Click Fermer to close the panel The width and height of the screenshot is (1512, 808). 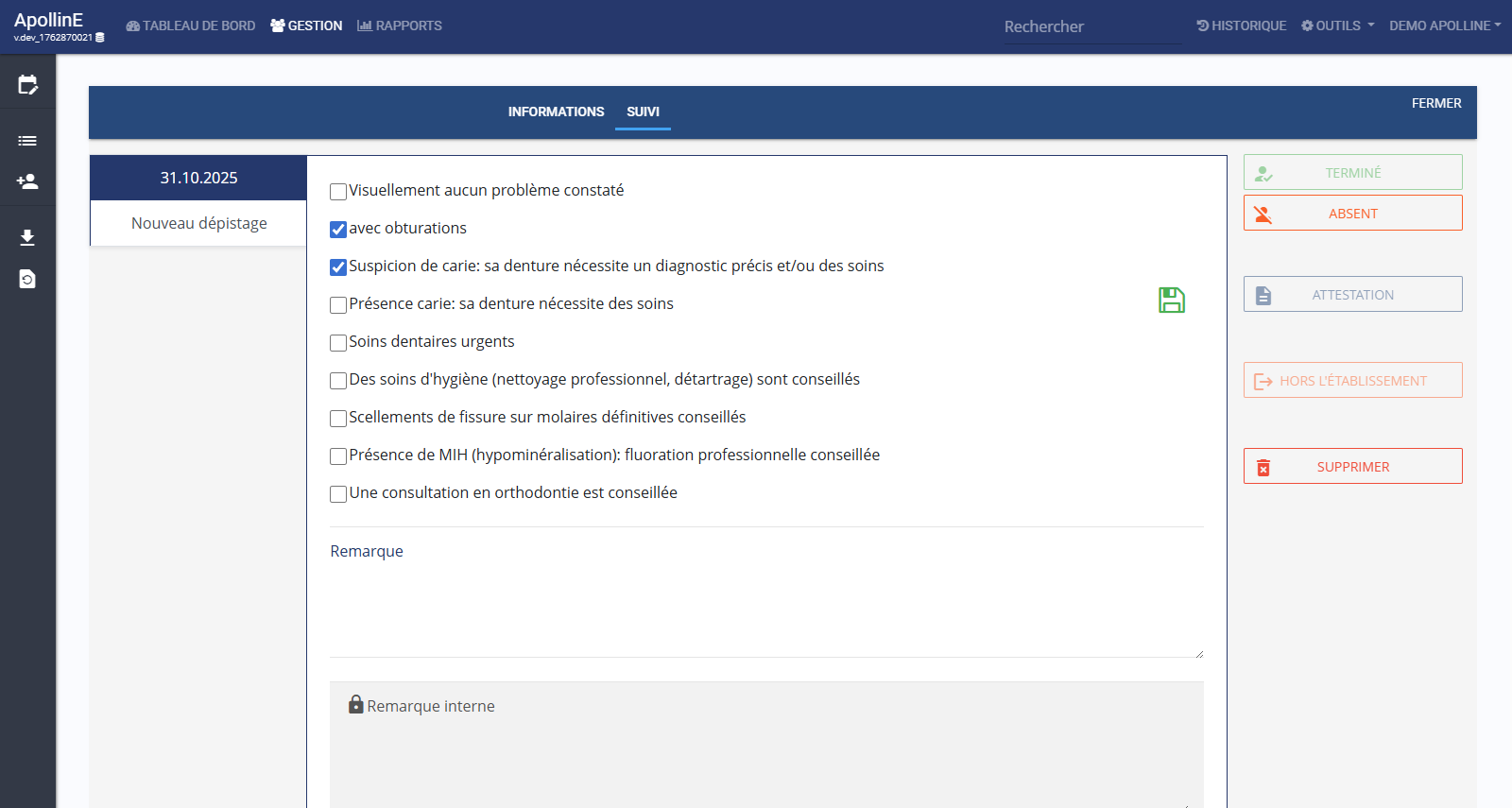pyautogui.click(x=1435, y=103)
